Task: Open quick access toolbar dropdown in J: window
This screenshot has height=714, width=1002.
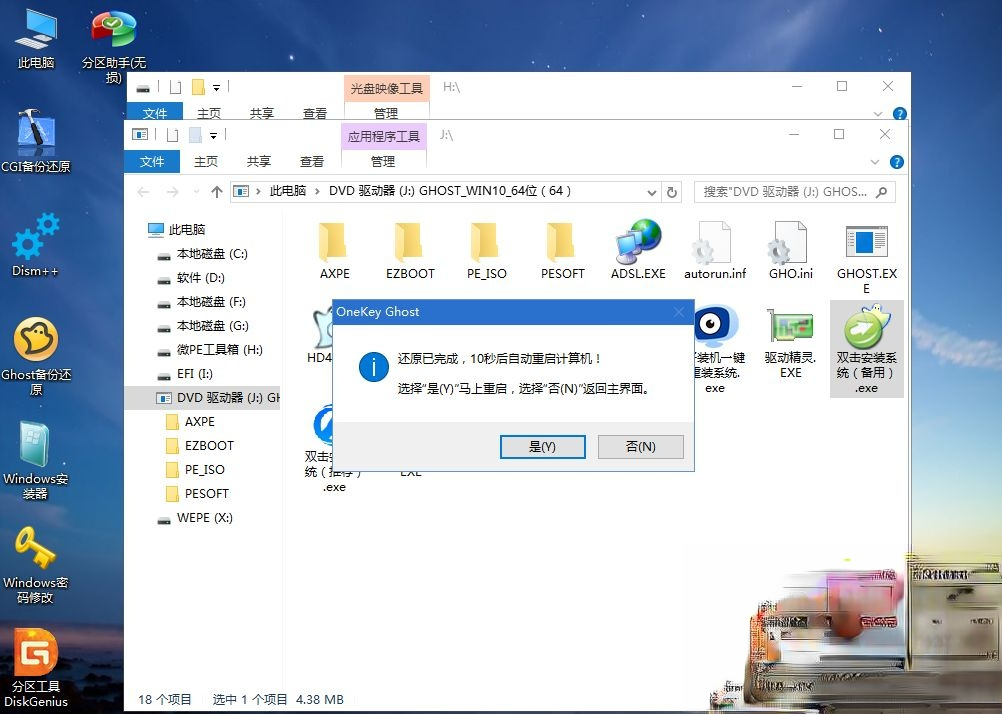Action: (x=213, y=136)
